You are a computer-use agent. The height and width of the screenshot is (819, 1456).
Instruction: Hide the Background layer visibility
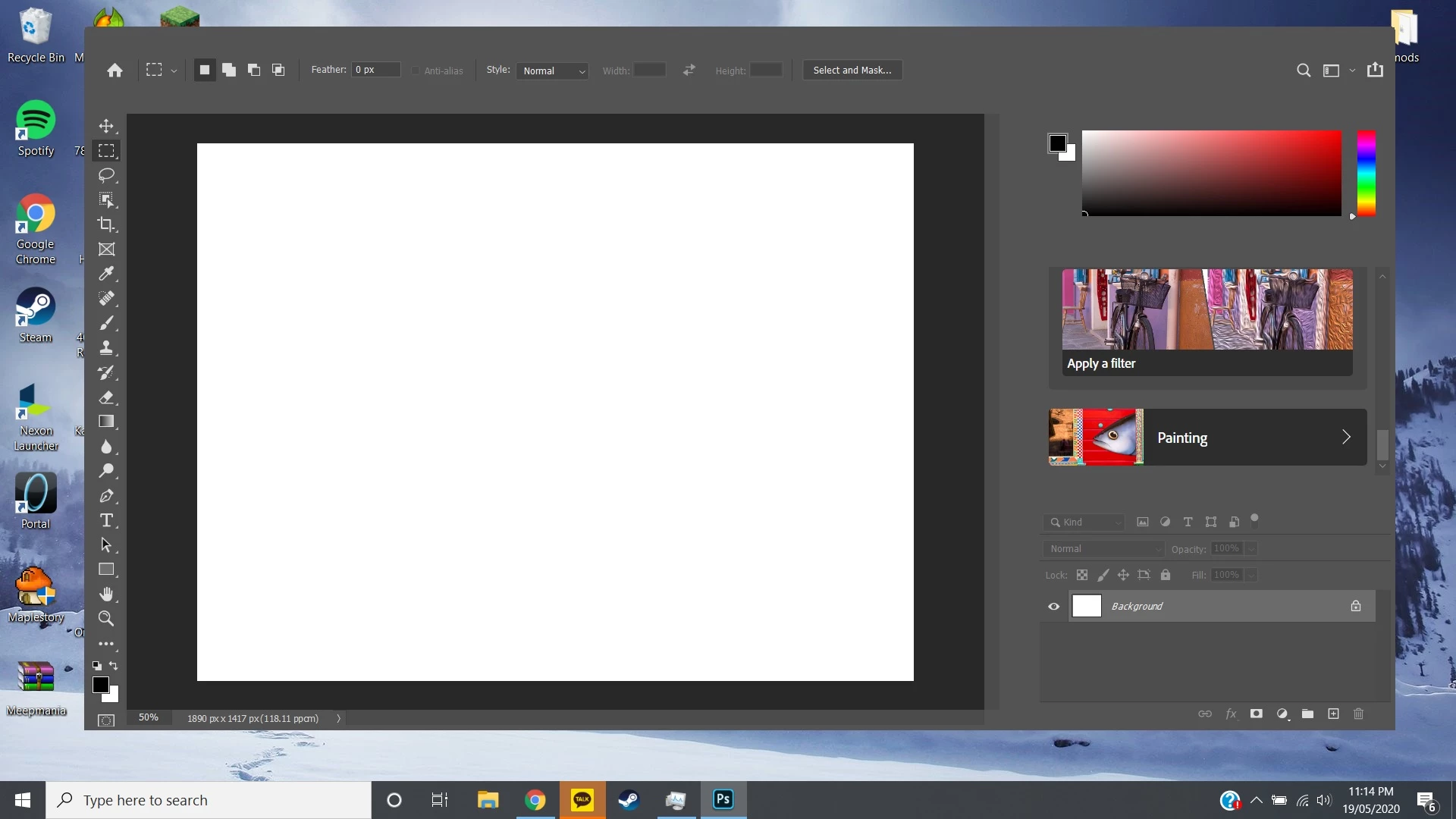tap(1053, 606)
